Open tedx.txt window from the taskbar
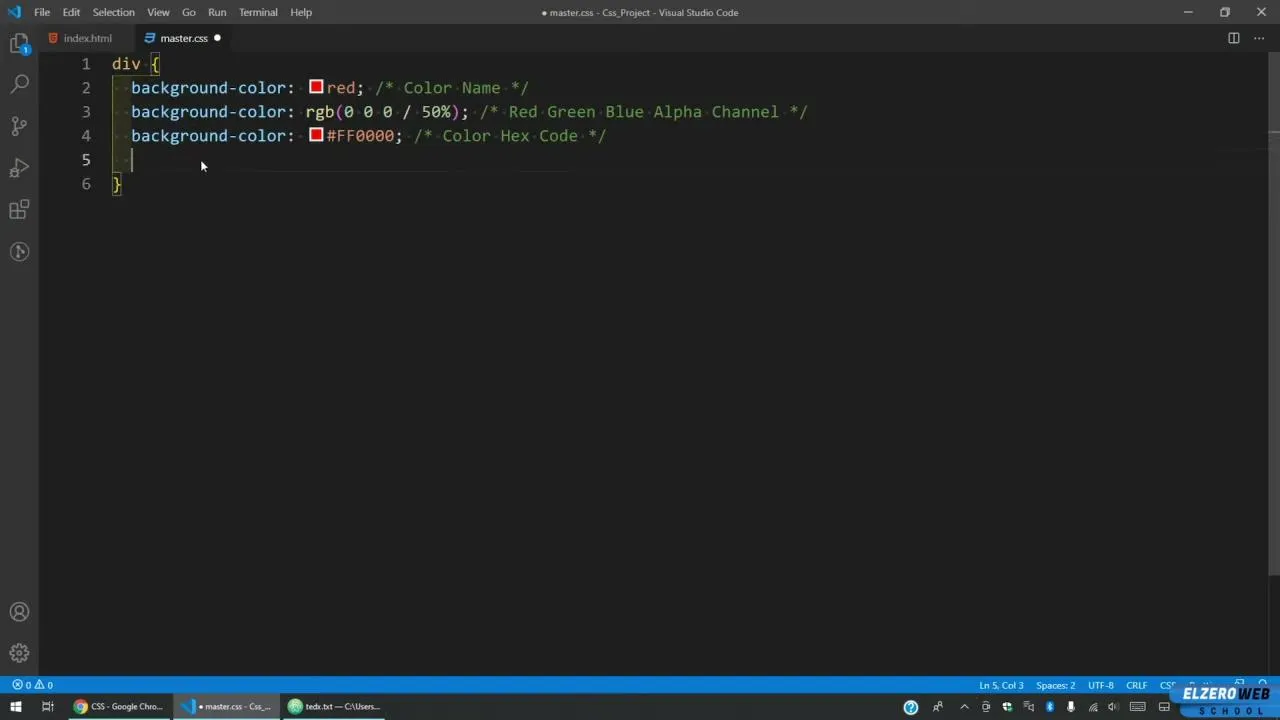The image size is (1280, 720). 336,707
